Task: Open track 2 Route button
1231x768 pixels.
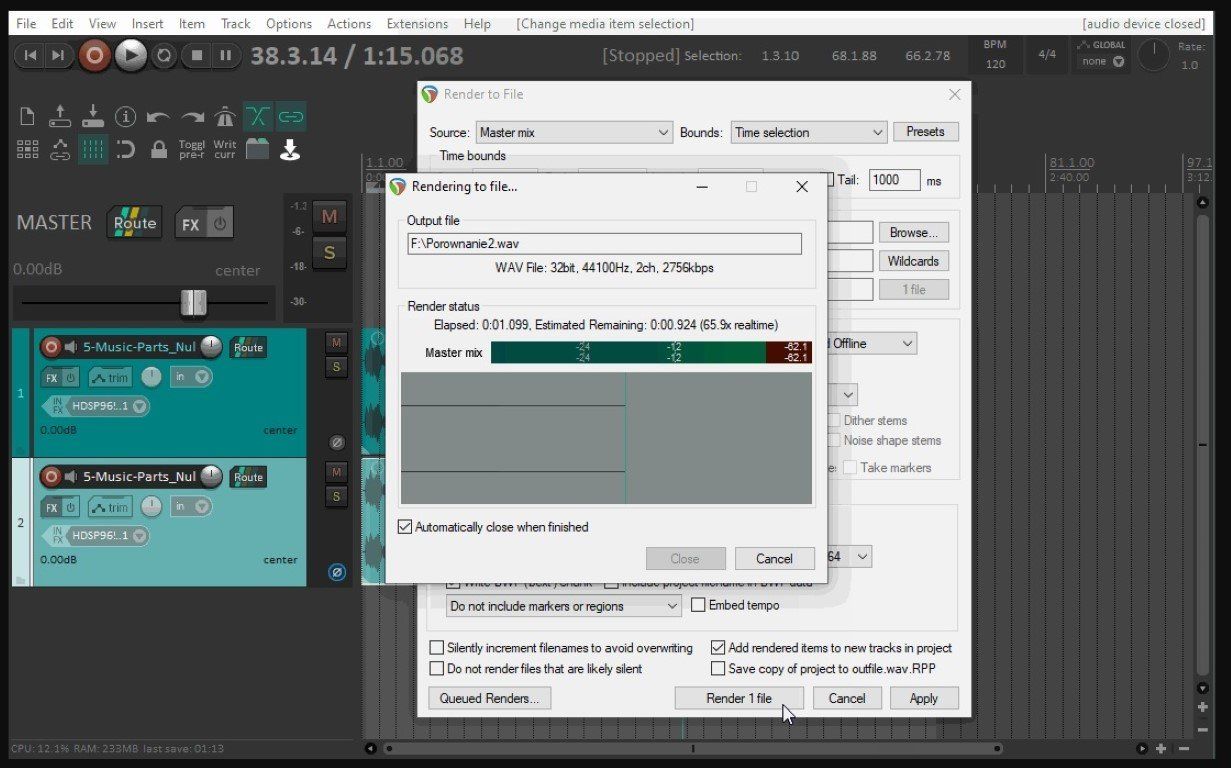Action: [x=248, y=477]
